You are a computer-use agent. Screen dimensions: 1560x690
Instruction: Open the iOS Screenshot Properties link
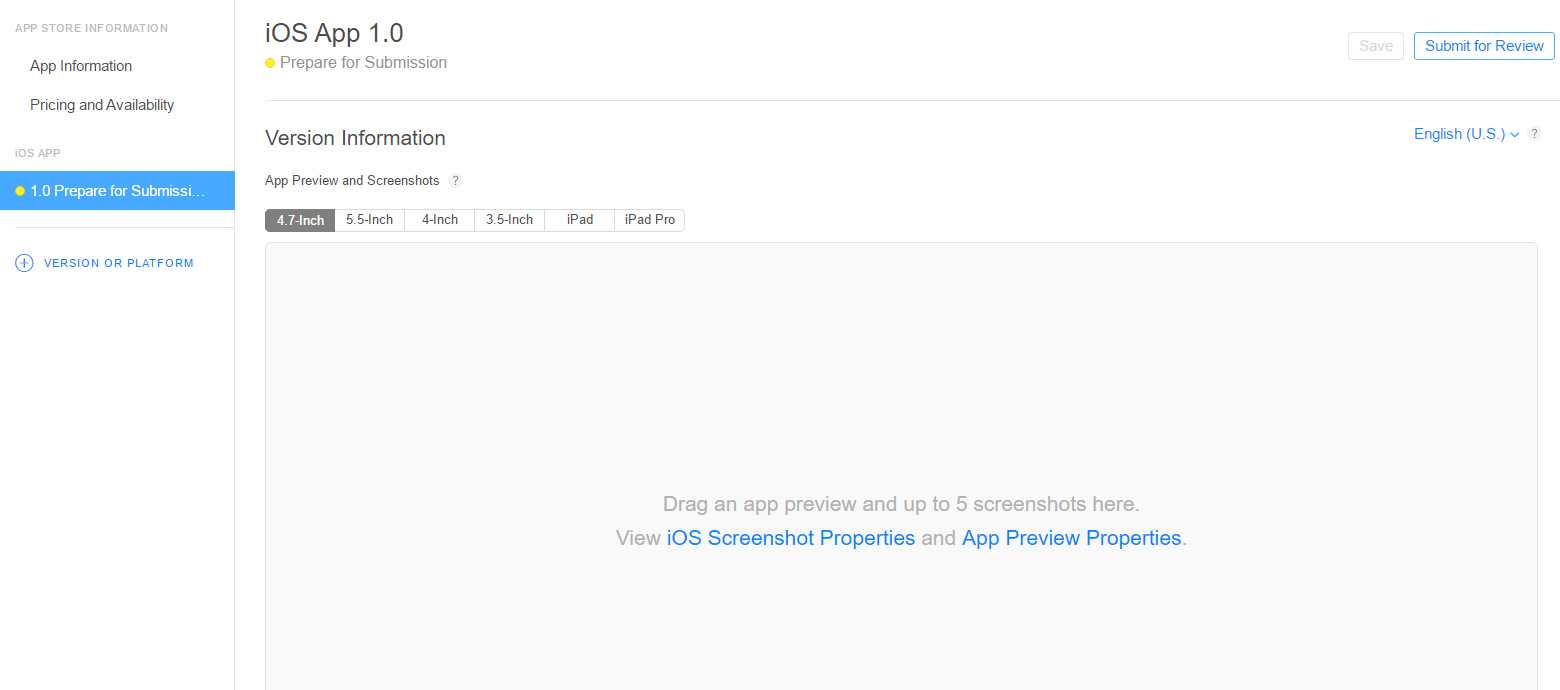coord(790,538)
